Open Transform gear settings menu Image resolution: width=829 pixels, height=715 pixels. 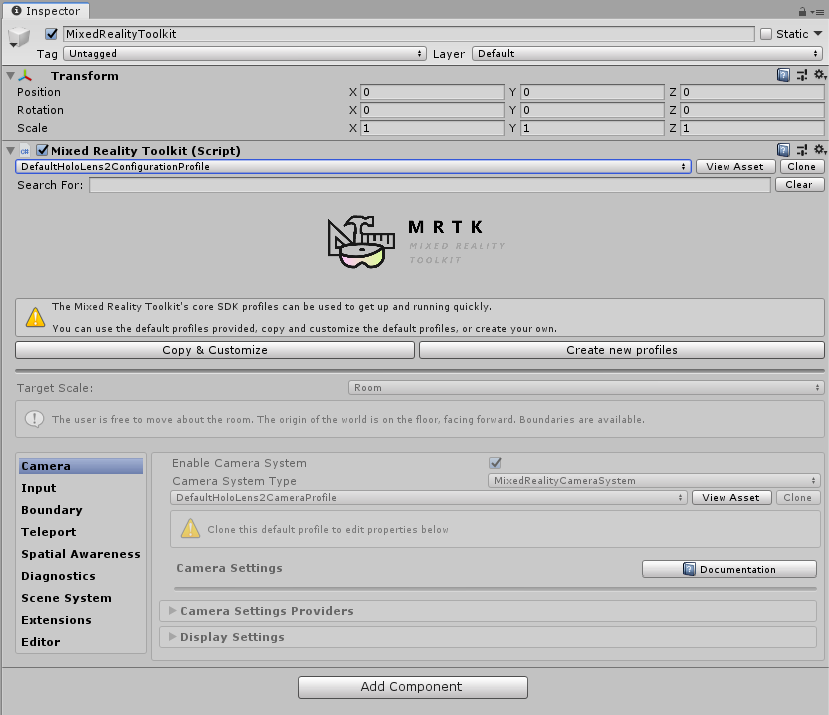(x=819, y=75)
